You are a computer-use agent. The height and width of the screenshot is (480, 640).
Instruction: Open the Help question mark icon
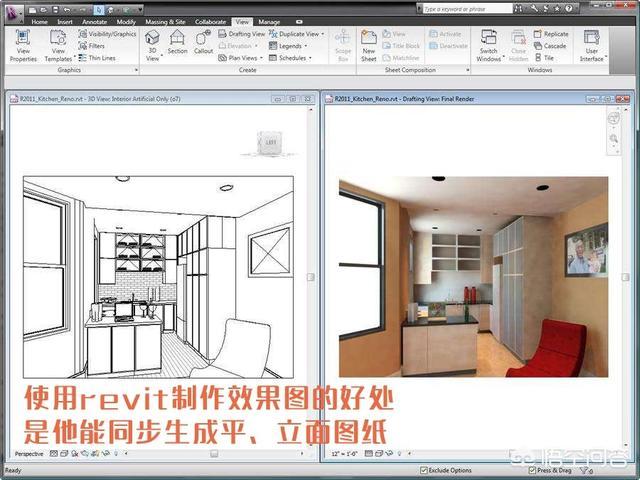(569, 9)
